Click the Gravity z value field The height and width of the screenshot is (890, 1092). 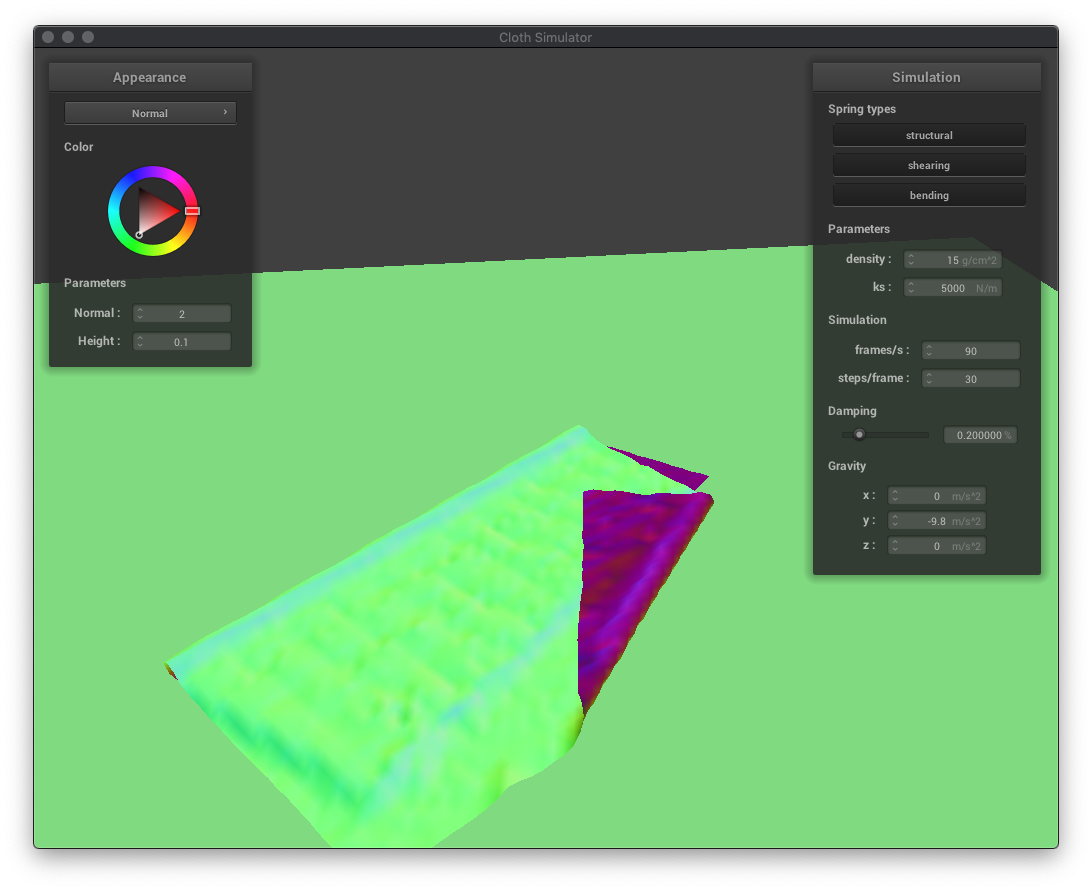(x=937, y=546)
